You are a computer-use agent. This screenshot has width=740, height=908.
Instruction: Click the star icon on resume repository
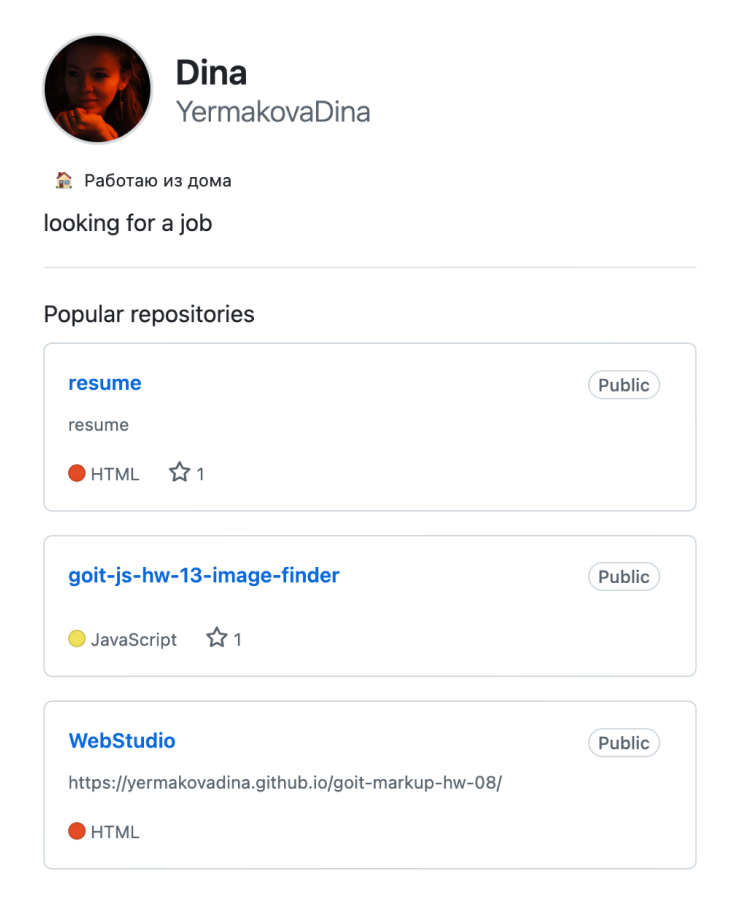pos(179,473)
